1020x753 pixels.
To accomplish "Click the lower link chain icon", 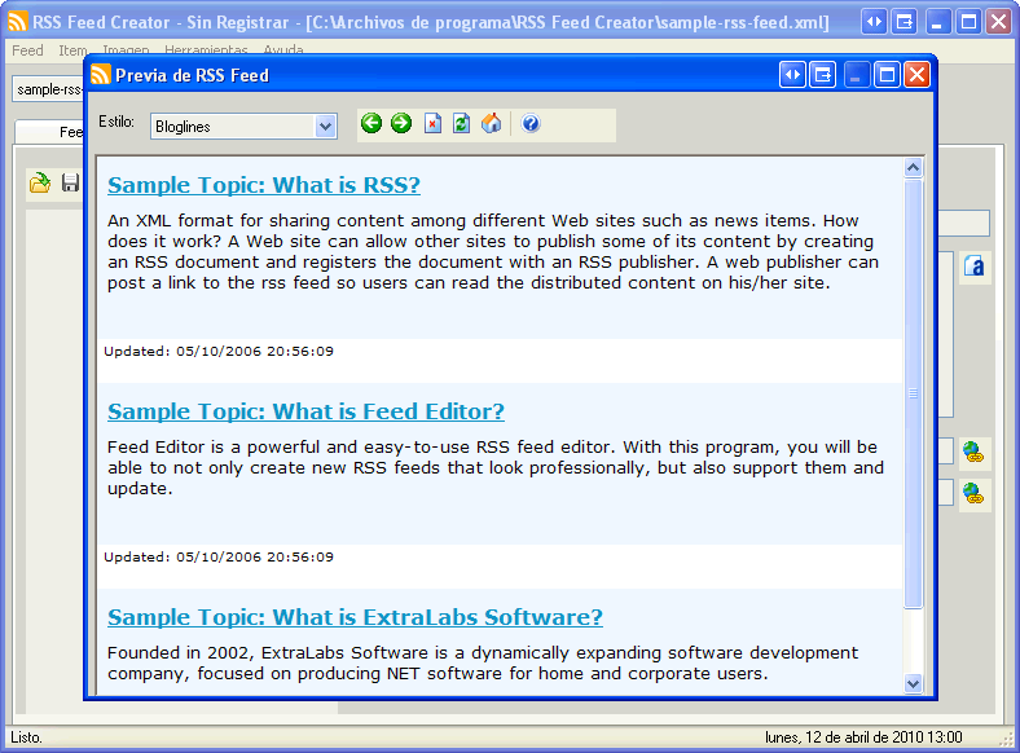I will 974,492.
